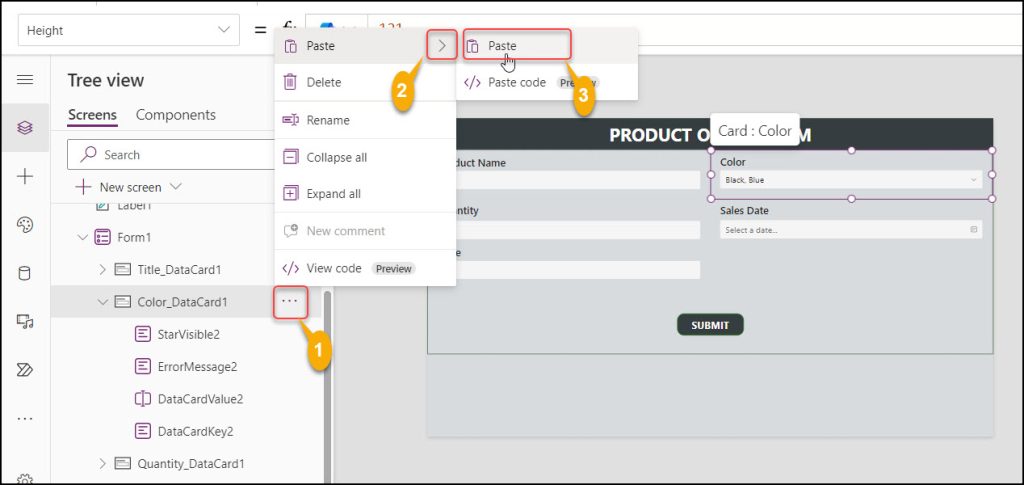Click the DataCardKey2 label icon
The image size is (1024, 485).
click(143, 431)
